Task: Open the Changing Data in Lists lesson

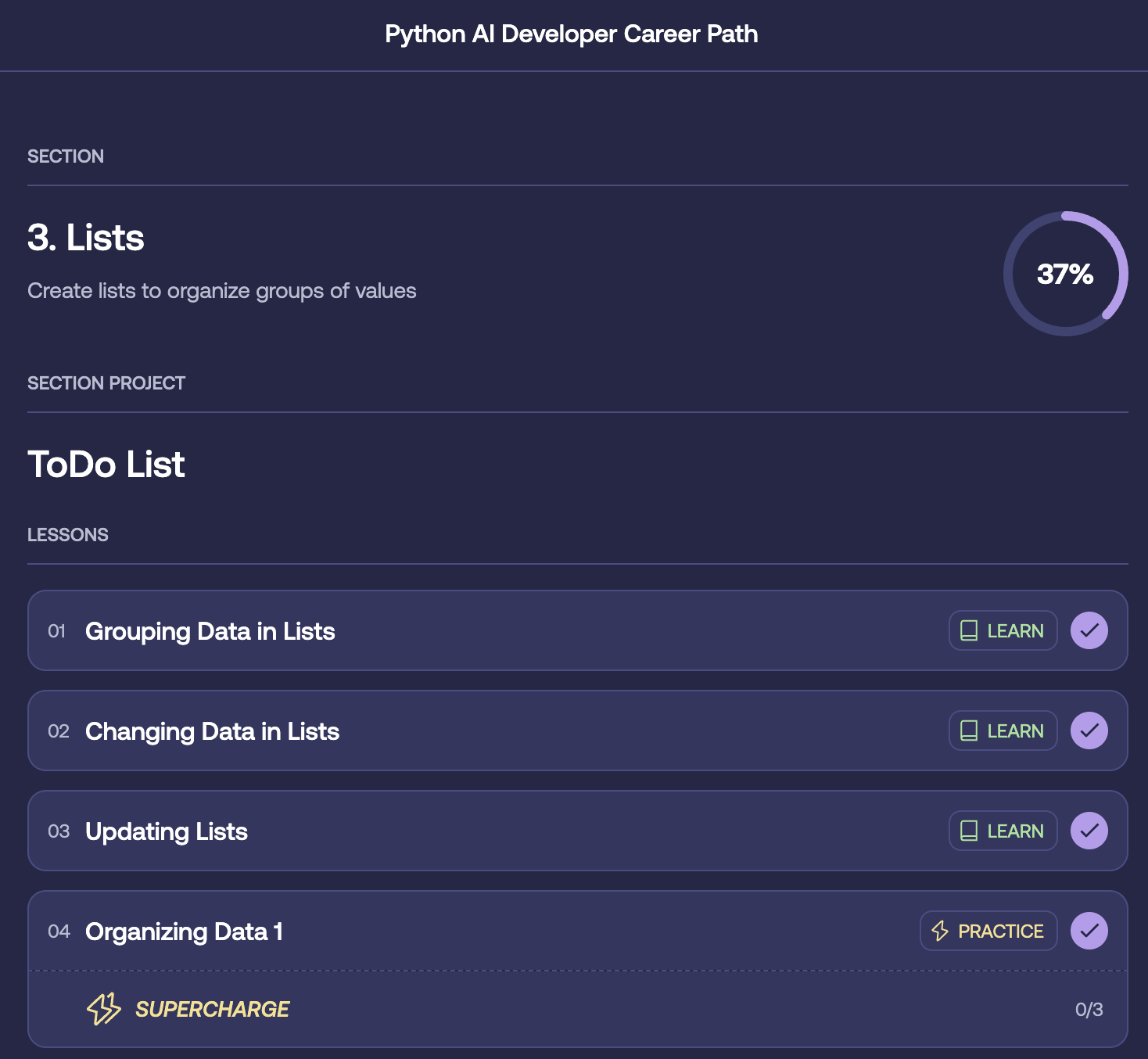Action: (212, 732)
